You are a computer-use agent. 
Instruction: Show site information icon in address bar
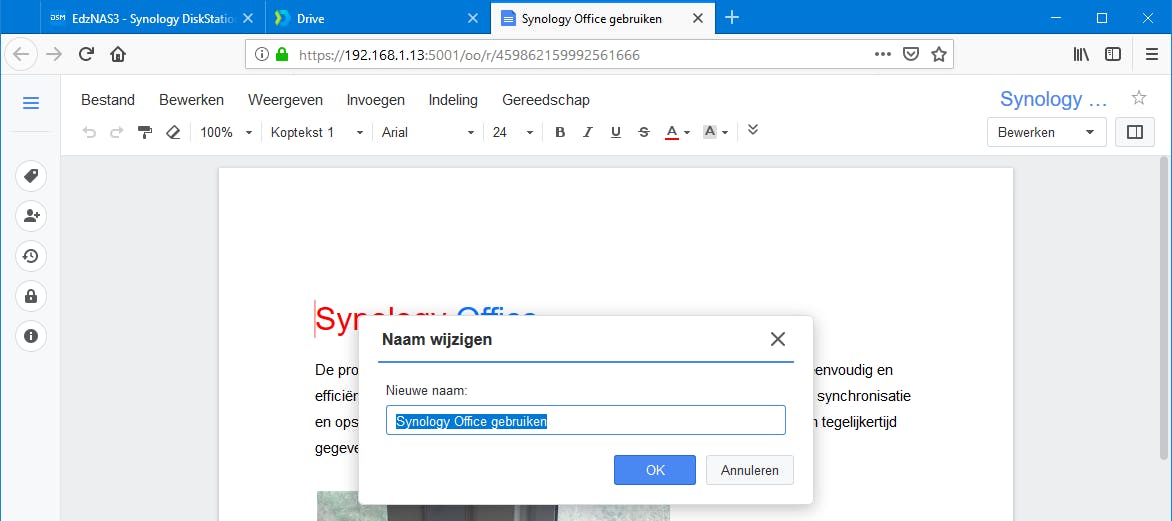(262, 55)
